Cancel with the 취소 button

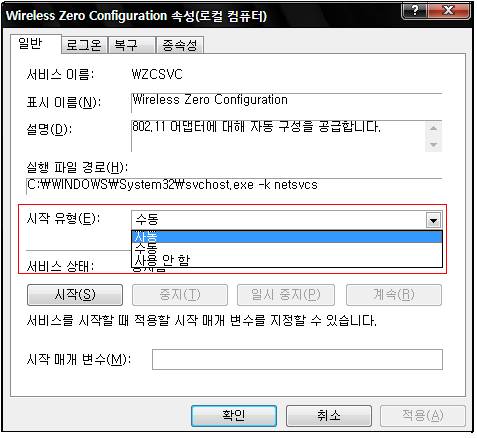329,416
